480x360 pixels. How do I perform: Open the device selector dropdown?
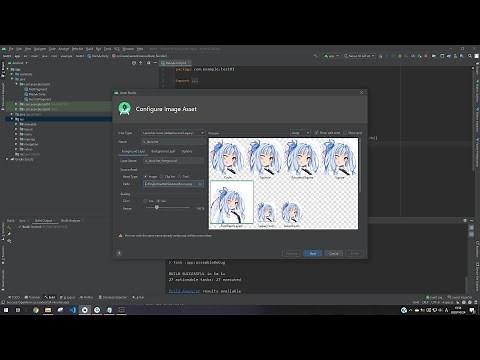point(359,56)
